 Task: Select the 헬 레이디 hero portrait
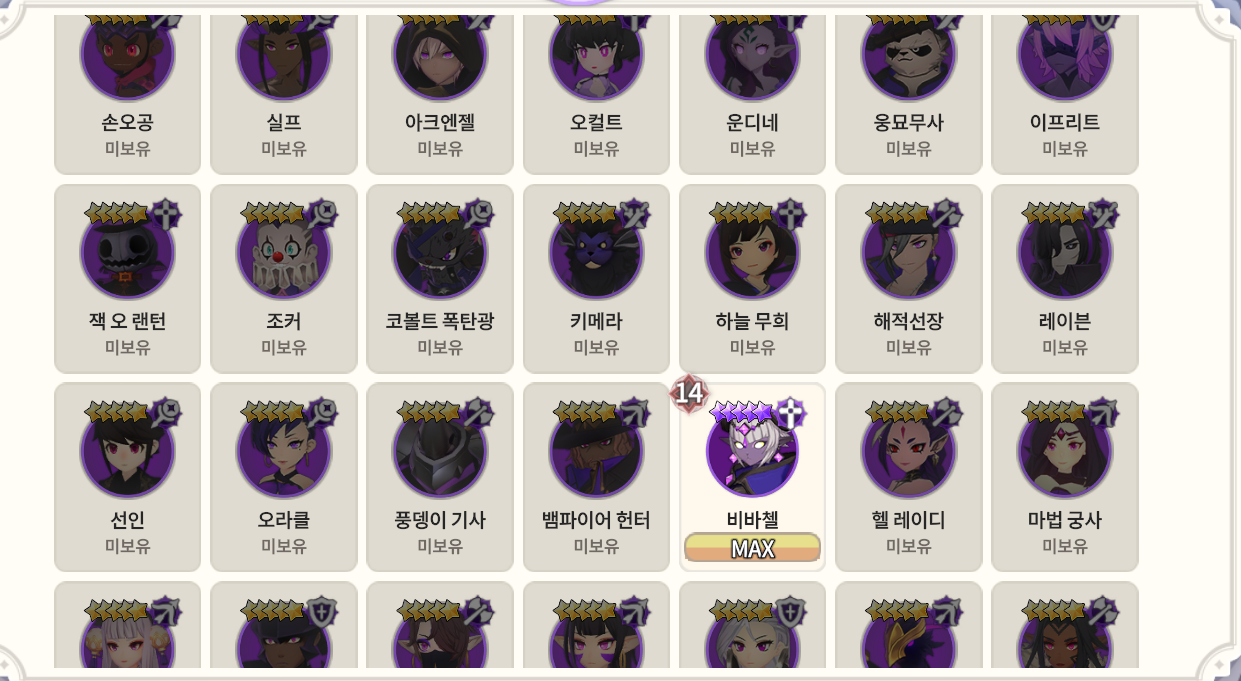(908, 451)
